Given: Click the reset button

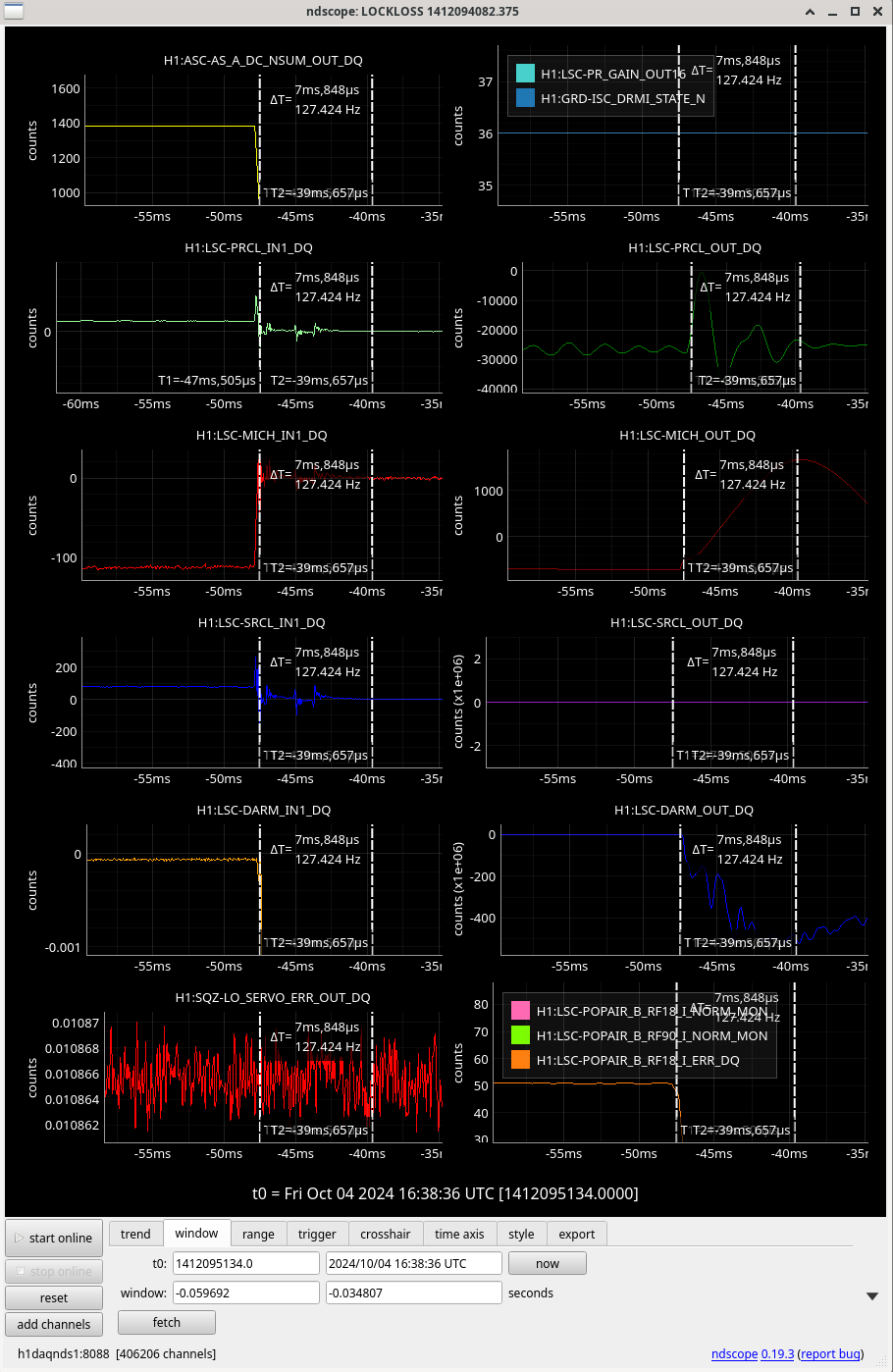Looking at the screenshot, I should tap(54, 1297).
